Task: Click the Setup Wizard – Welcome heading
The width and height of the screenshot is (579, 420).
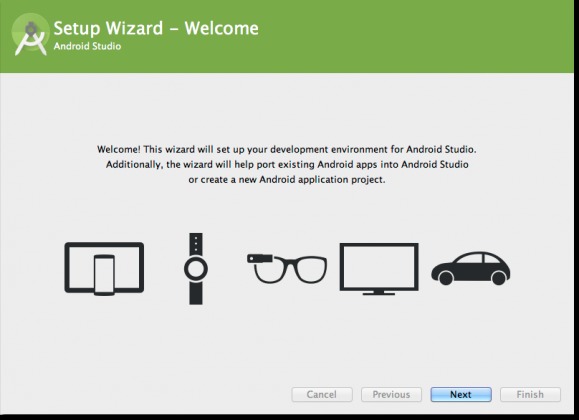Action: click(156, 28)
